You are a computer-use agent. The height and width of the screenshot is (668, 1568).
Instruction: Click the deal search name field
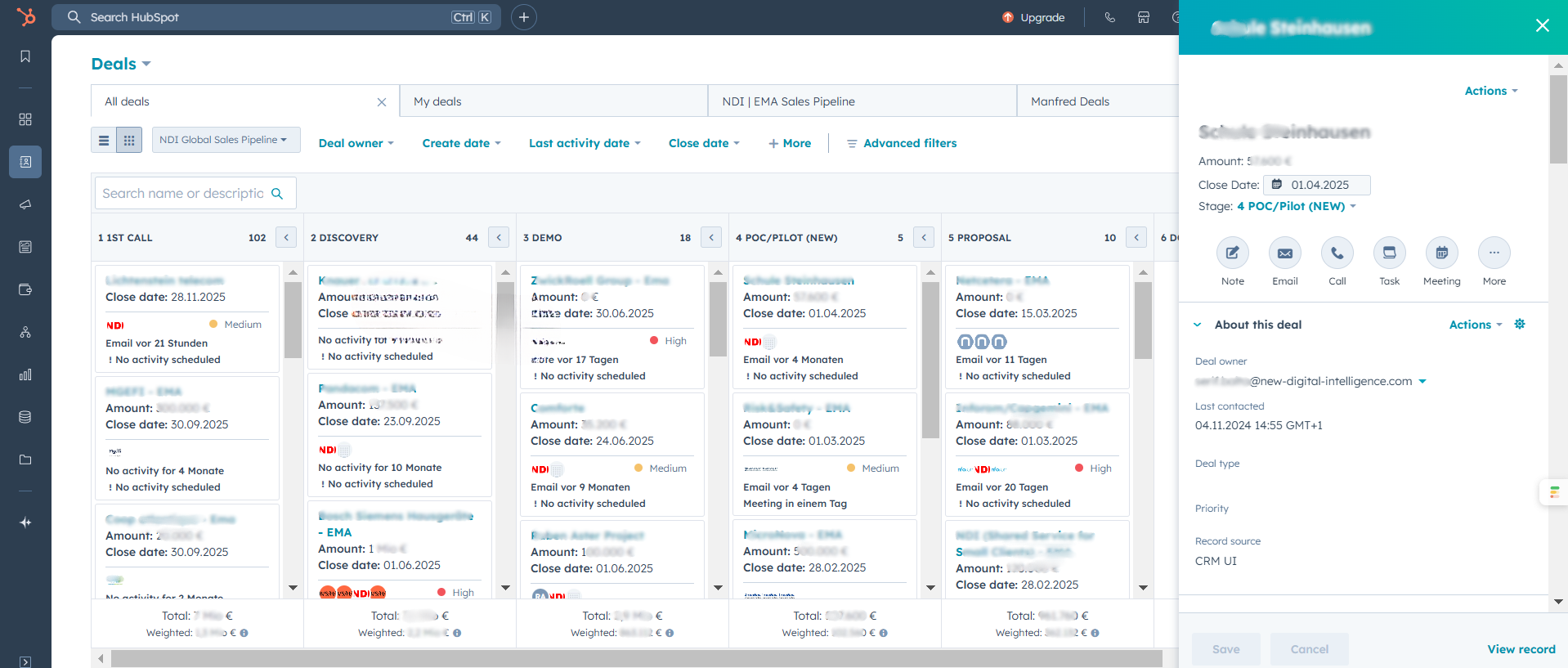[183, 193]
